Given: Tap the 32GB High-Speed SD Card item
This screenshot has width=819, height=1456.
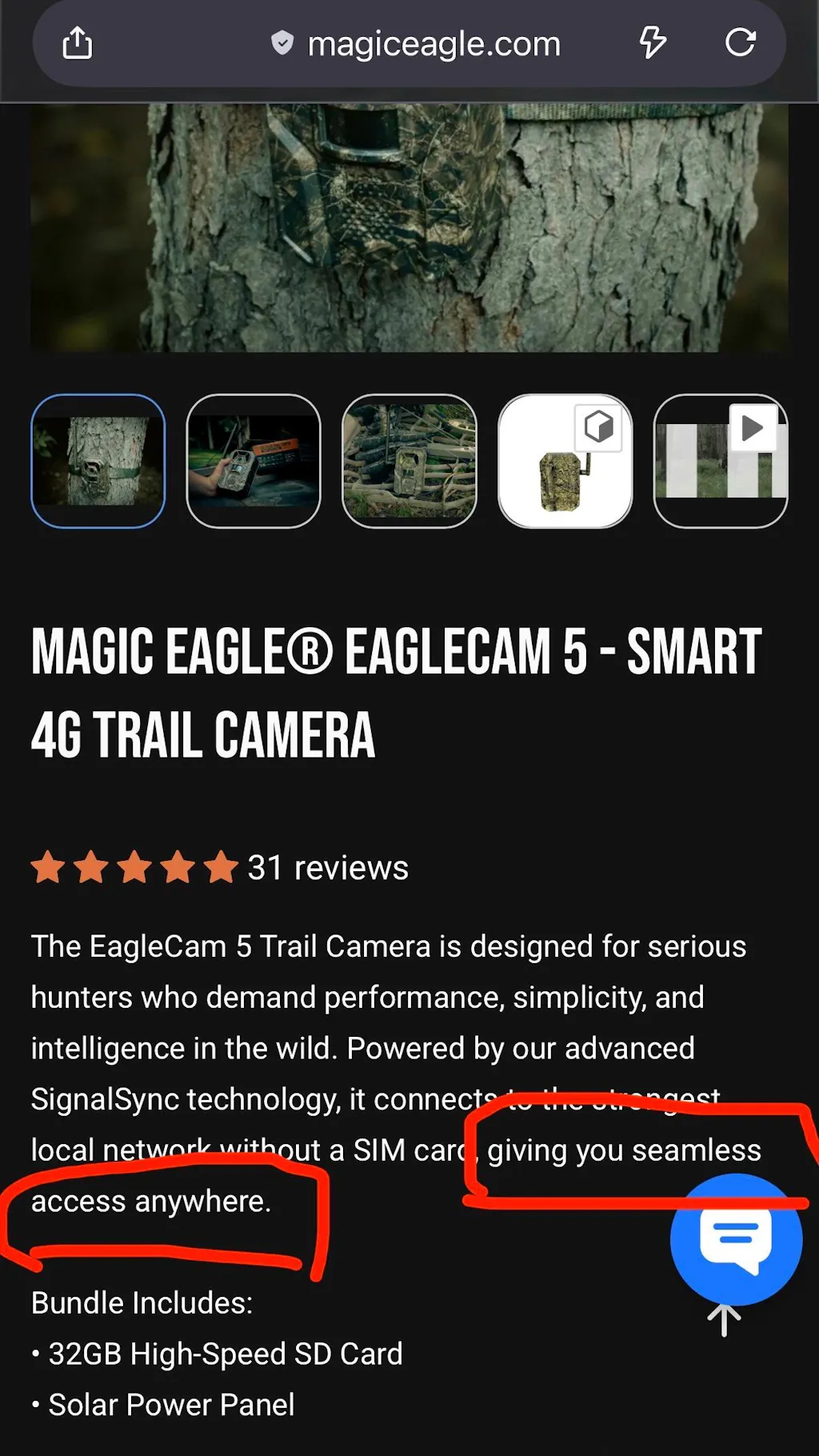Looking at the screenshot, I should pyautogui.click(x=217, y=1354).
